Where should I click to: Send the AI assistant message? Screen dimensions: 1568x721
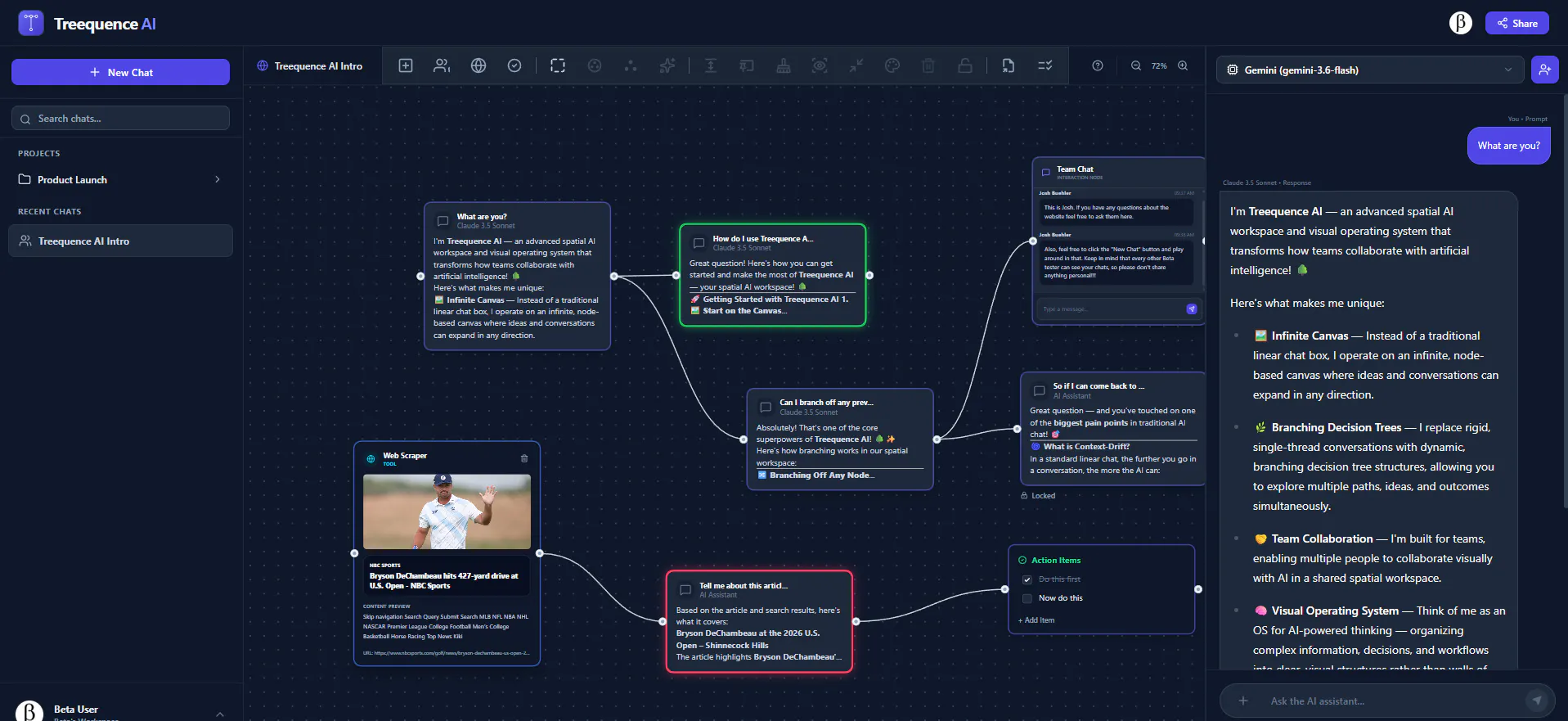(1537, 701)
